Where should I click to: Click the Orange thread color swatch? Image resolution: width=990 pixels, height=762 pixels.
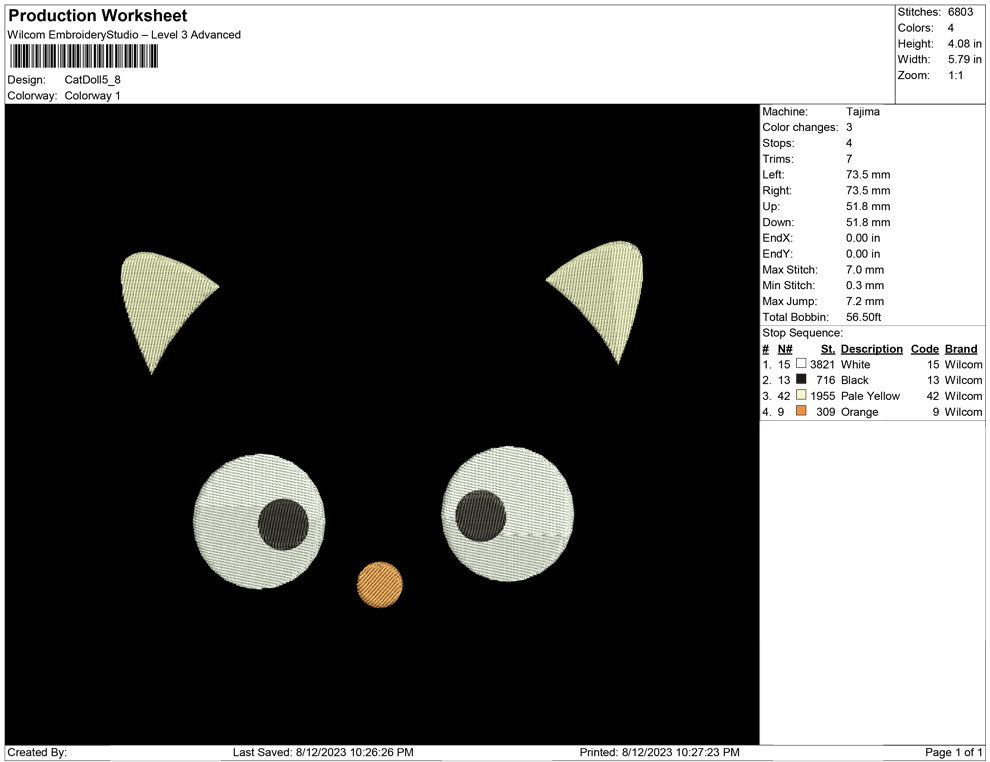(801, 411)
